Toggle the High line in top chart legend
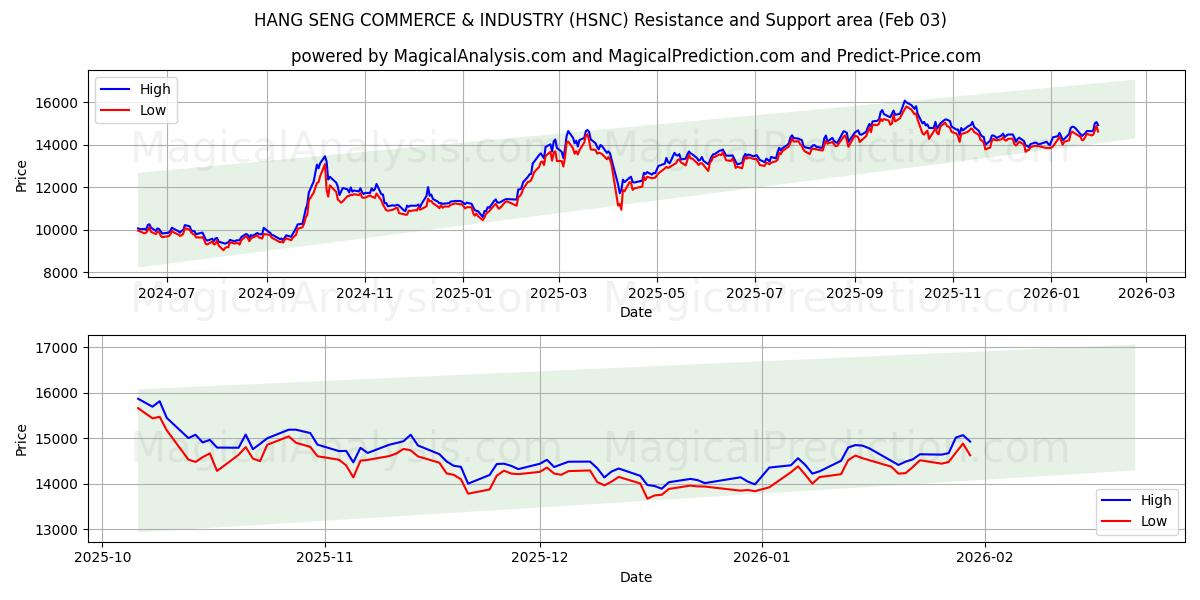This screenshot has width=1200, height=600. [x=148, y=89]
